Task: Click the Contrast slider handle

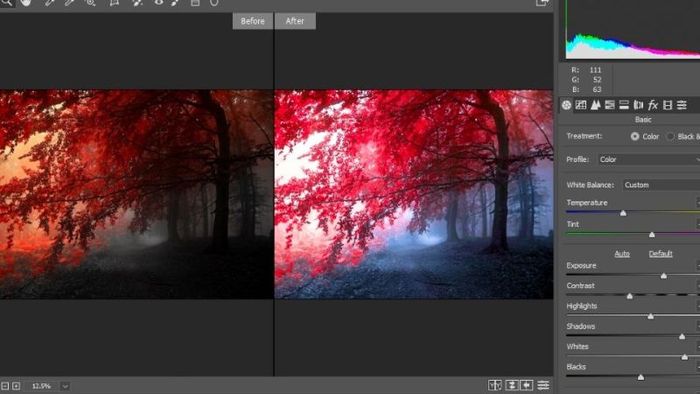Action: [x=630, y=296]
